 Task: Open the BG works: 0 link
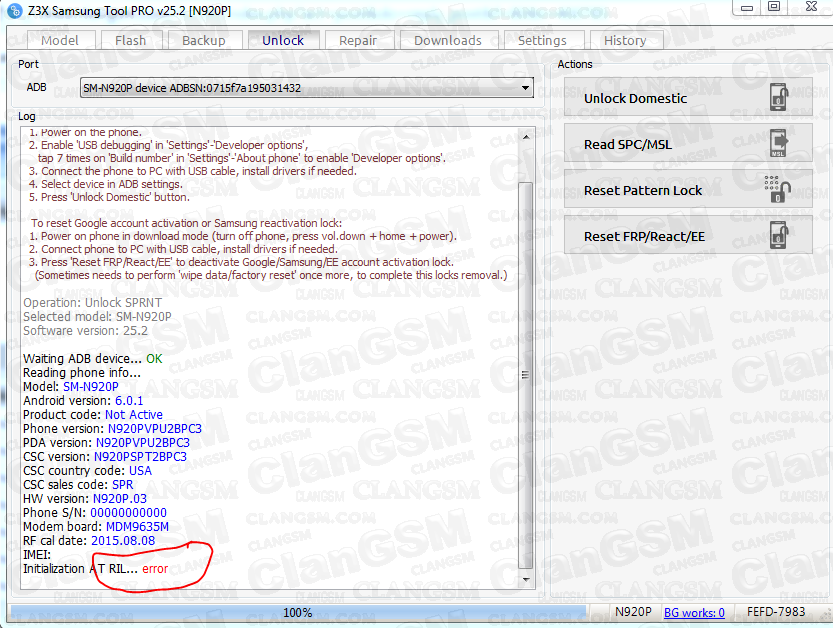694,613
